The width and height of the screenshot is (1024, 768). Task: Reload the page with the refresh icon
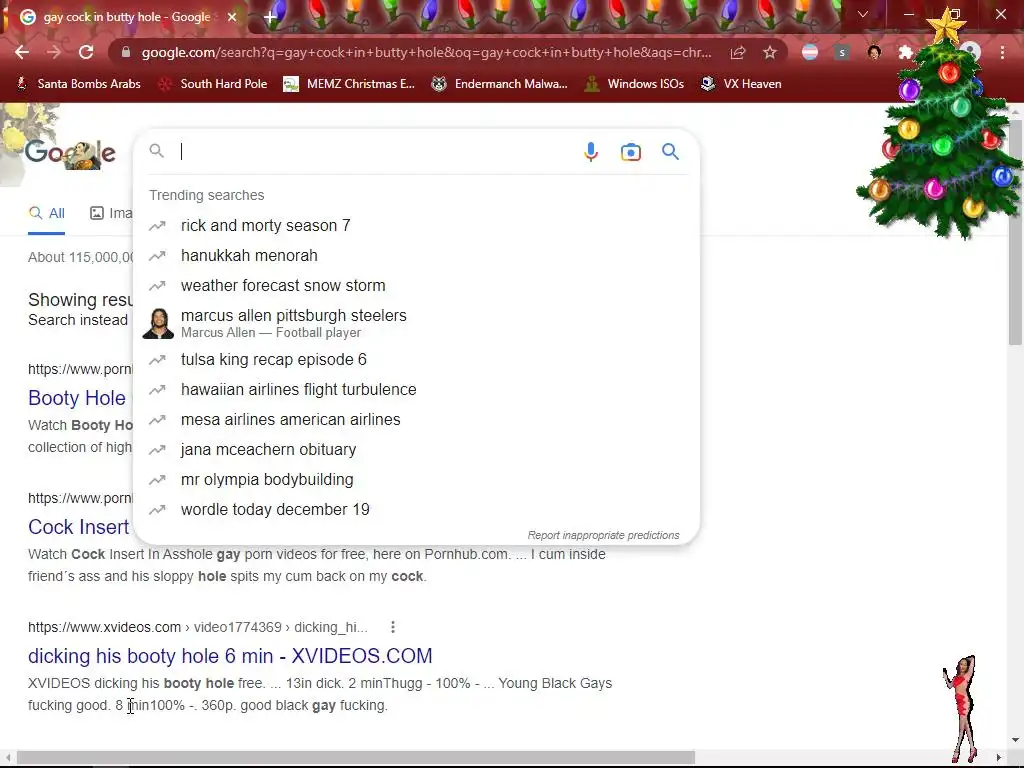pos(86,52)
